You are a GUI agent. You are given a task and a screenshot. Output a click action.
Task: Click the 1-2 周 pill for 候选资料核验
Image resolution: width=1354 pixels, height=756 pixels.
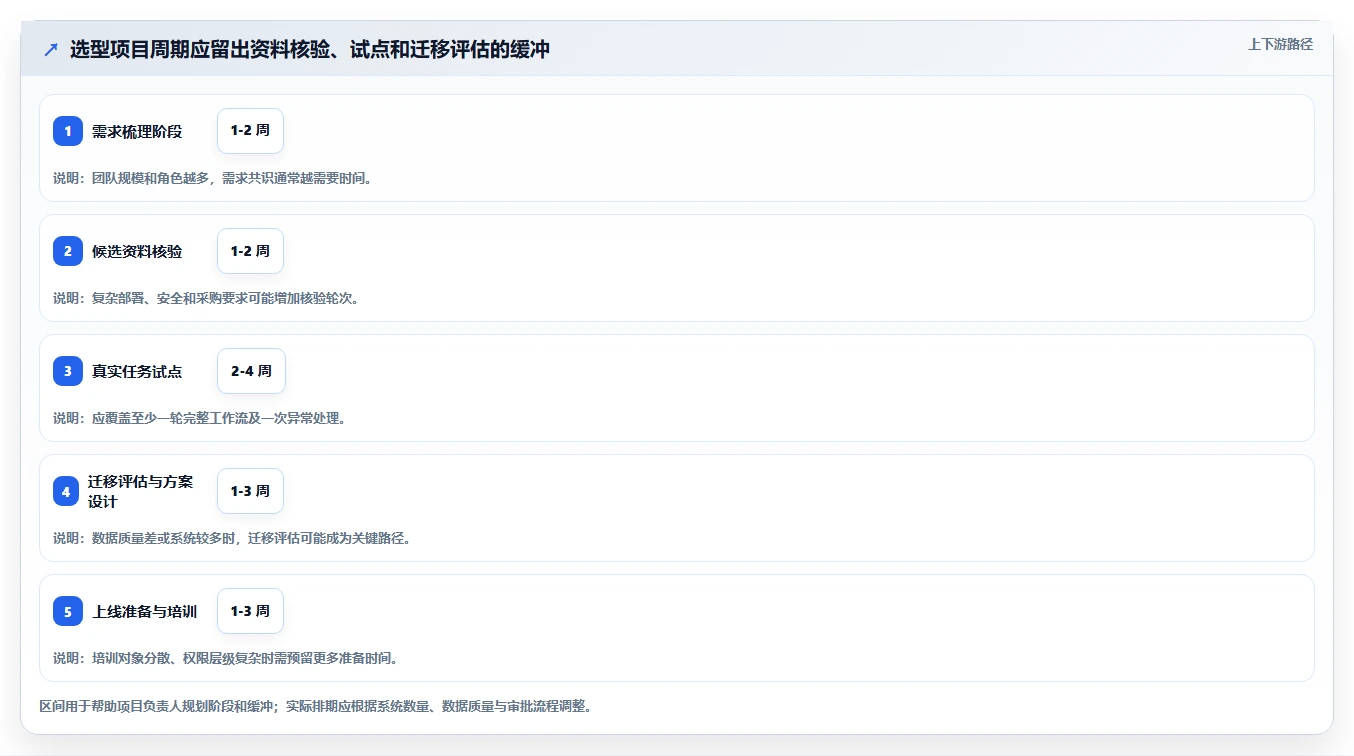250,251
